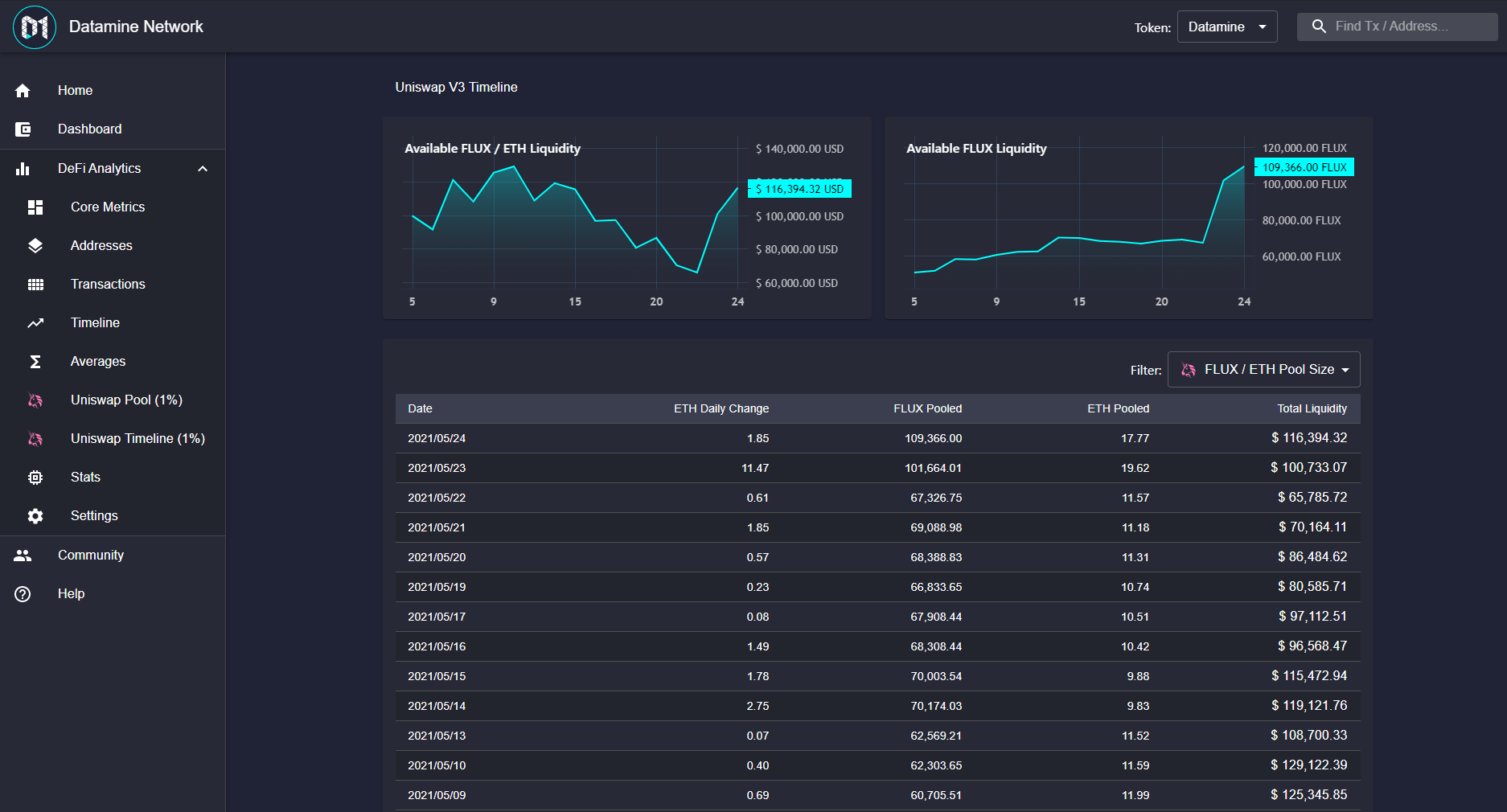The image size is (1507, 812).
Task: Click the Available FLUX / ETH Liquidity chart title
Action: (x=492, y=149)
